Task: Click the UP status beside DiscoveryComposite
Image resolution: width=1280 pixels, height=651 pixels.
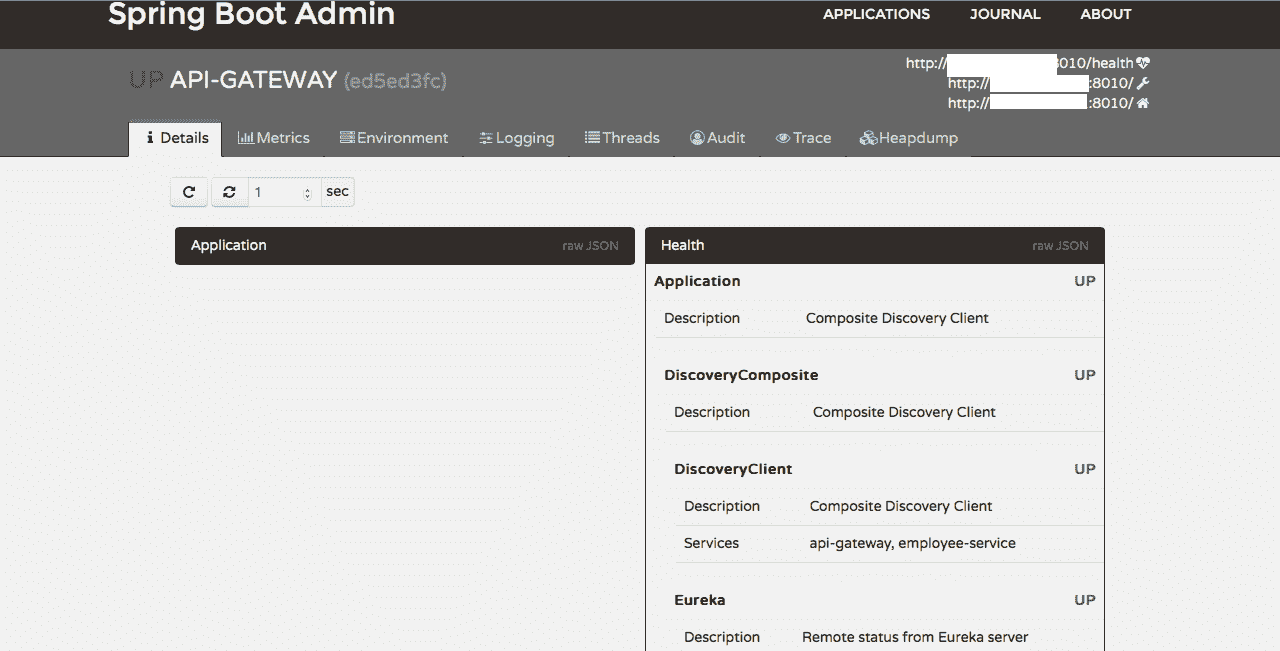Action: pos(1085,375)
